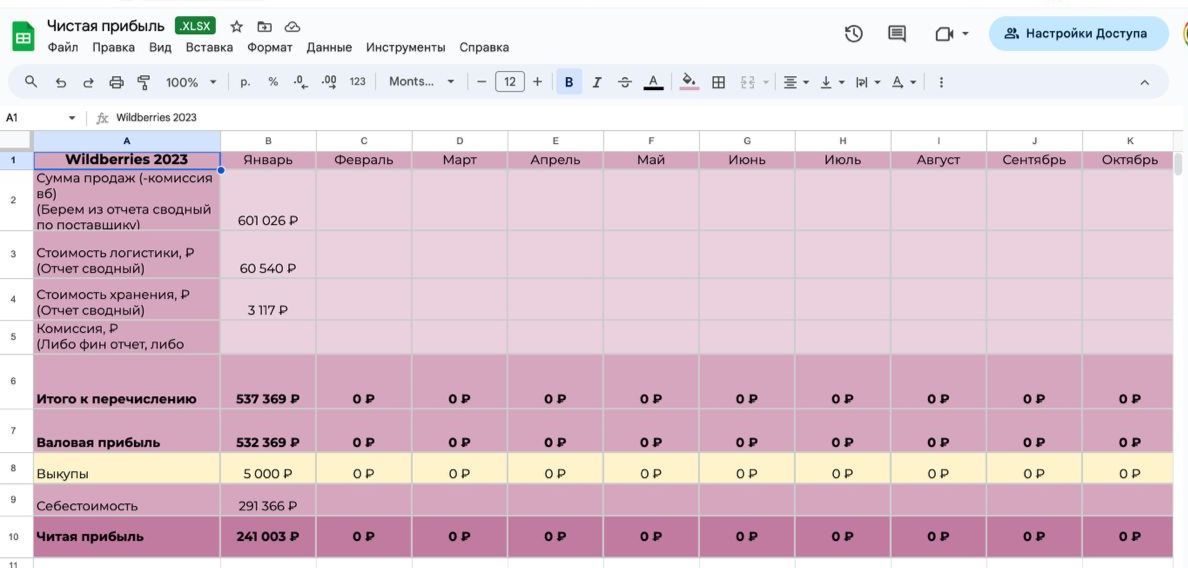Click the font size field showing 12
The height and width of the screenshot is (568, 1188).
[x=509, y=82]
